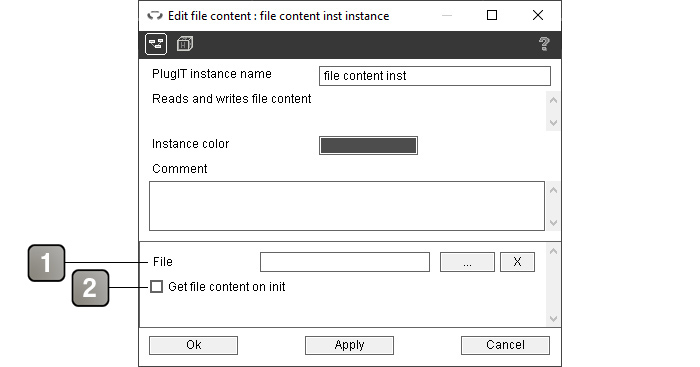Focus the File path text field
This screenshot has height=367, width=700.
[345, 262]
